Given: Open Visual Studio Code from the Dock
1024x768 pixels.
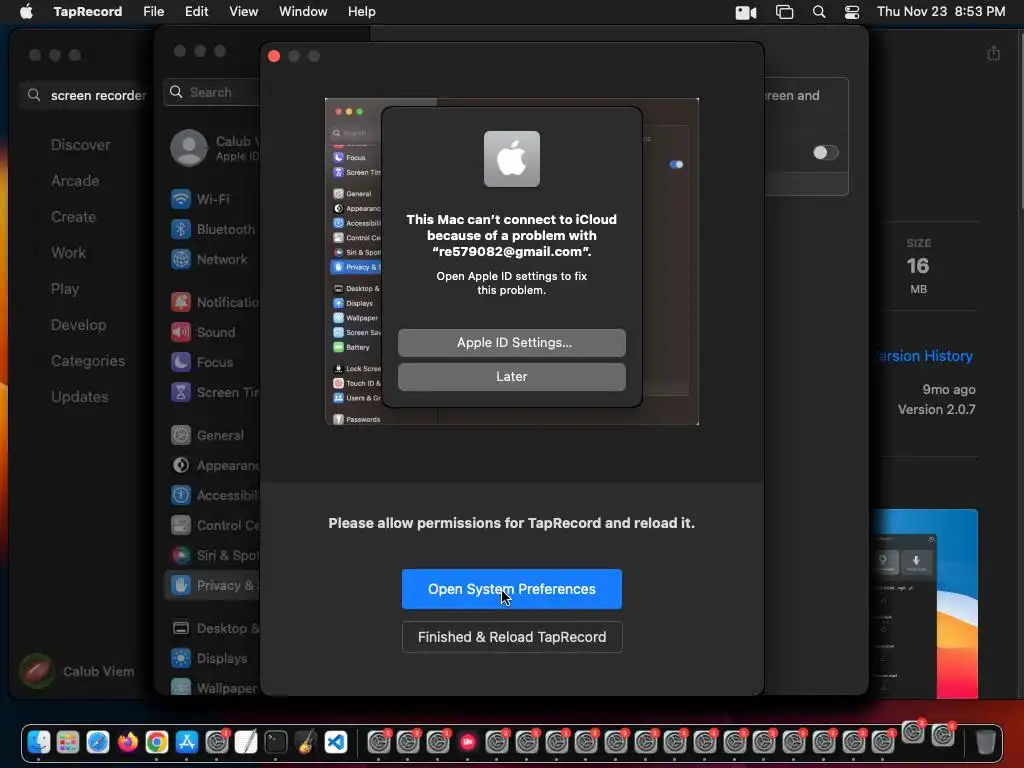Looking at the screenshot, I should [x=335, y=742].
